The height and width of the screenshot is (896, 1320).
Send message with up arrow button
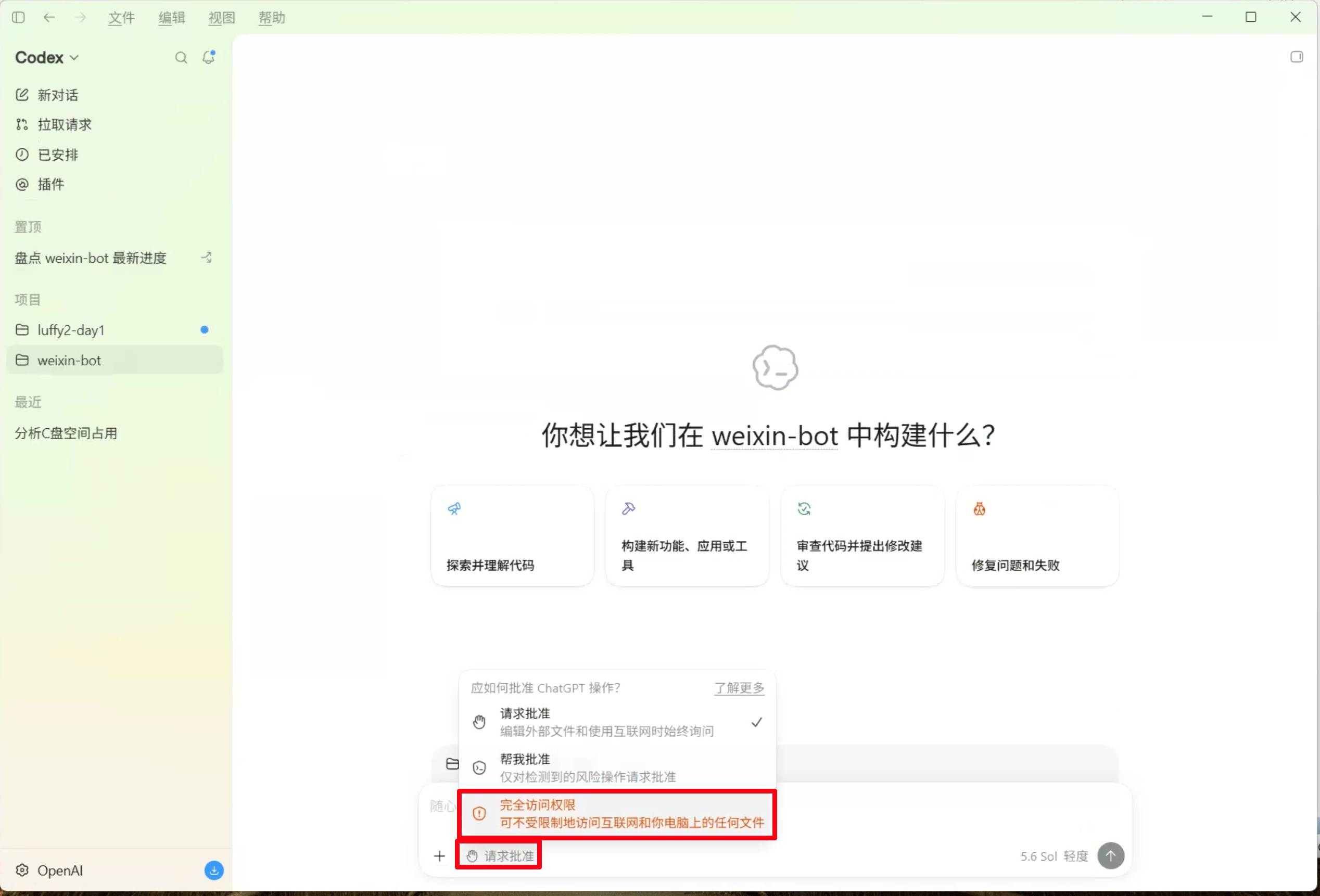[1110, 856]
